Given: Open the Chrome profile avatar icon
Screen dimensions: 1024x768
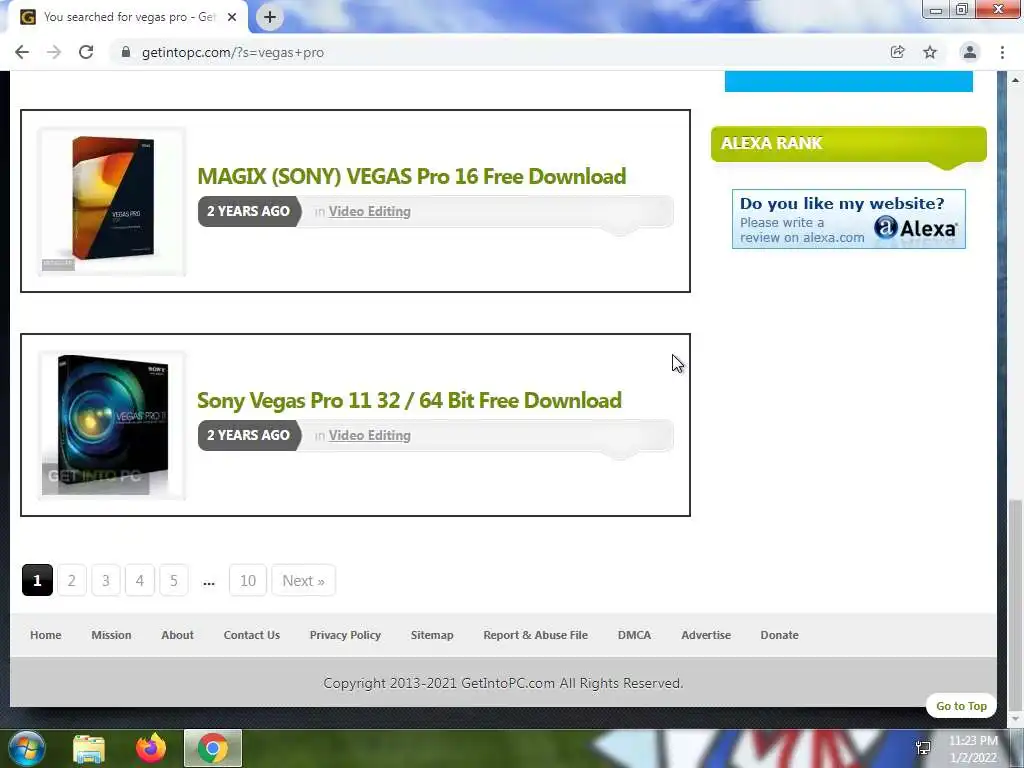Looking at the screenshot, I should [x=970, y=52].
